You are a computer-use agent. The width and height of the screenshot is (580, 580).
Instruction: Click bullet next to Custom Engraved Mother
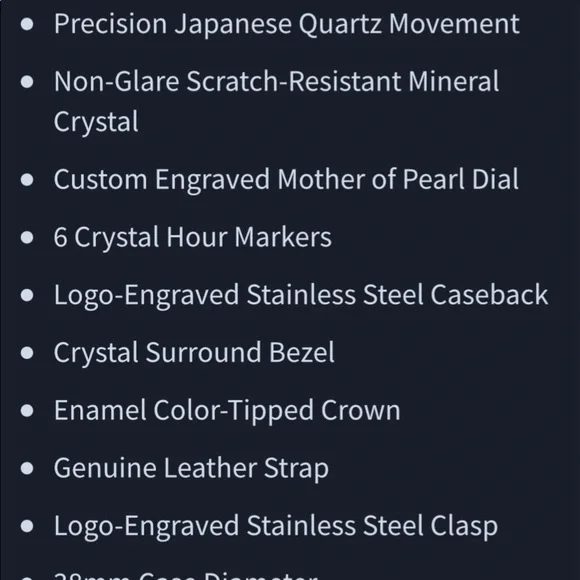click(x=27, y=180)
